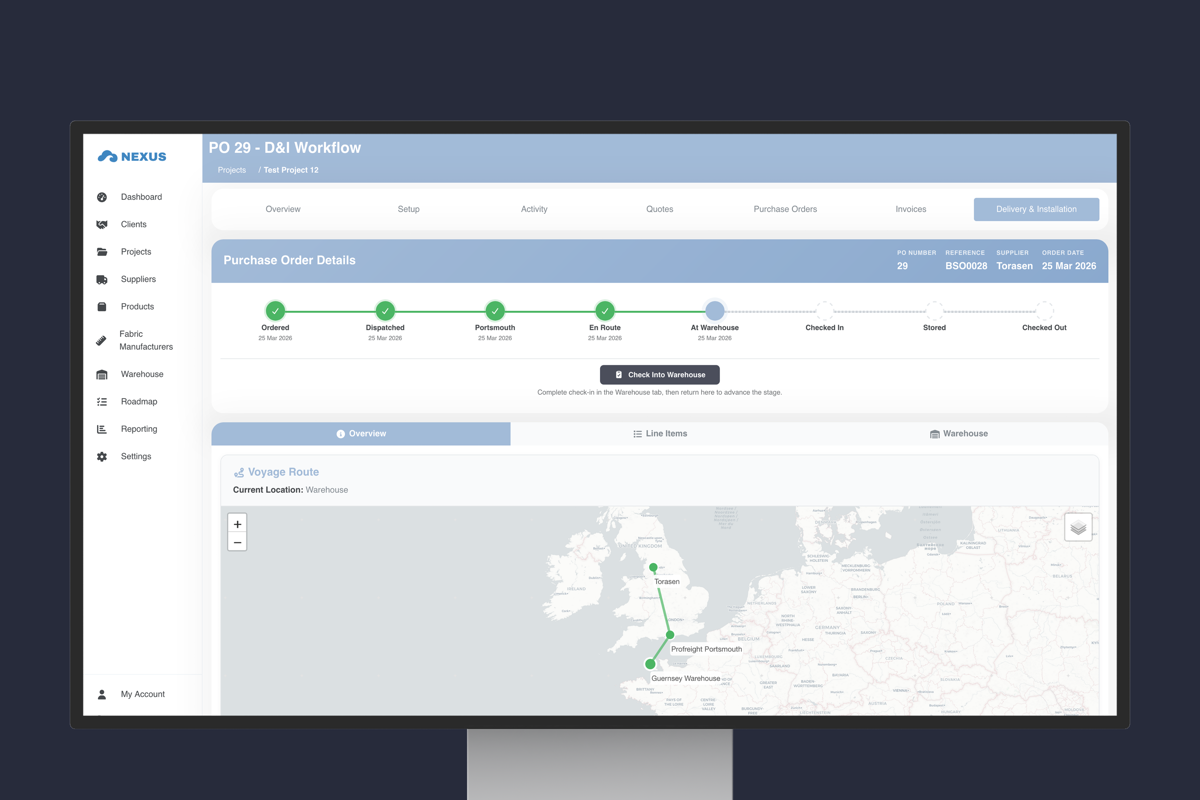The width and height of the screenshot is (1200, 800).
Task: Click the Guernsey Warehouse map marker
Action: [650, 664]
